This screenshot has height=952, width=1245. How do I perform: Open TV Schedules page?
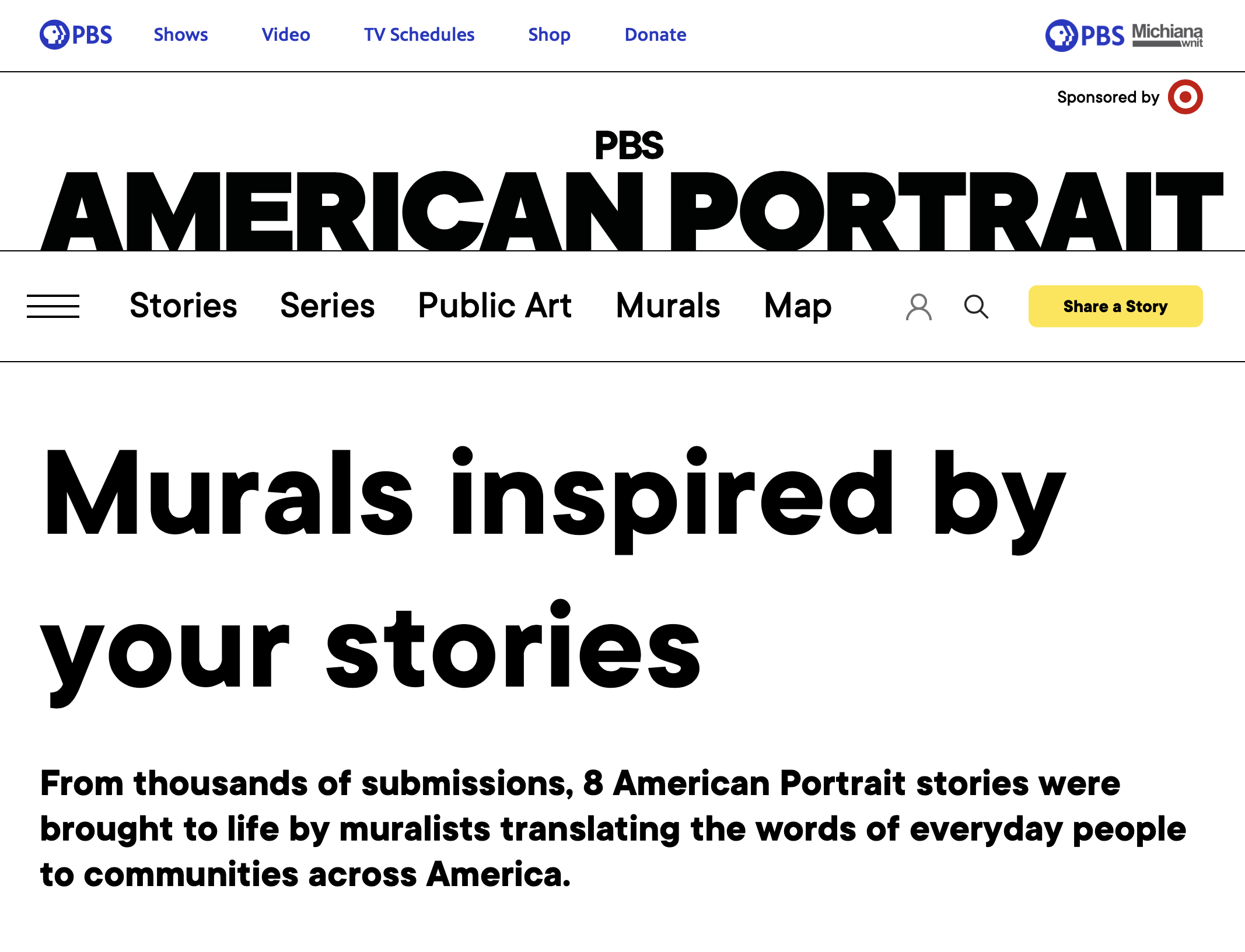click(x=419, y=35)
